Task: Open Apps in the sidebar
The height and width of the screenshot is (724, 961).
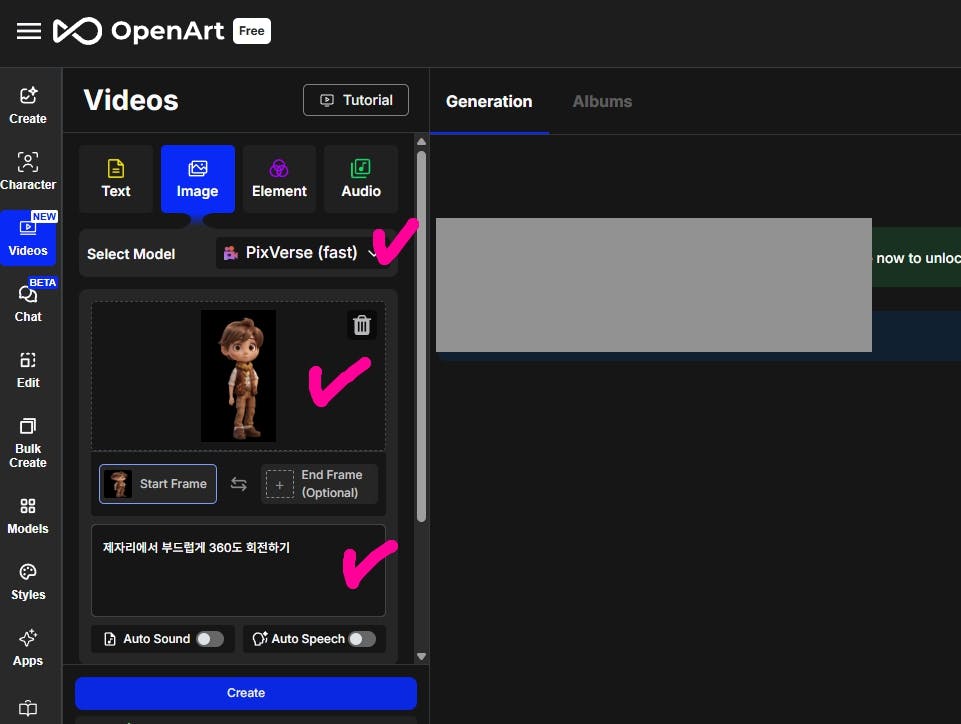Action: 28,647
